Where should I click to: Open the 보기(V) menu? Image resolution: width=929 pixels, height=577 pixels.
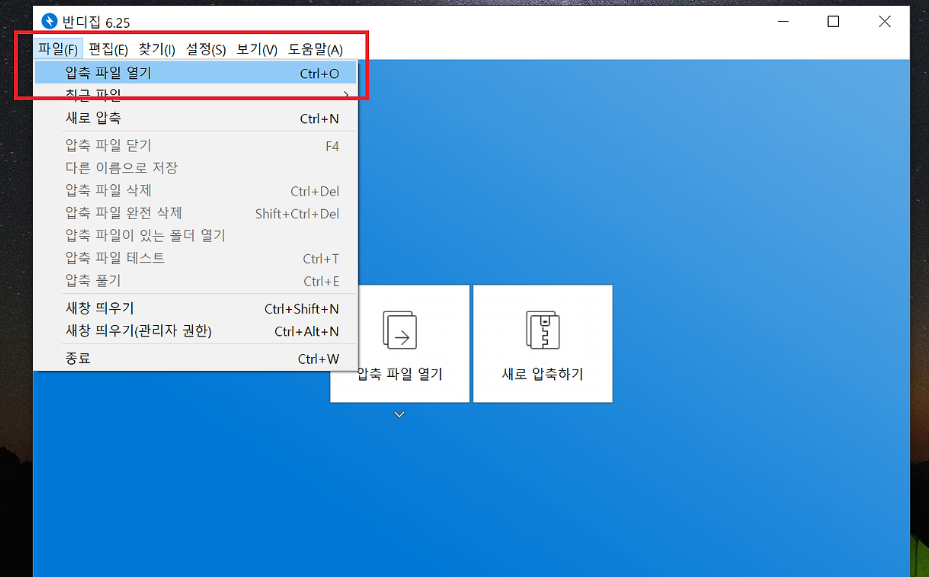click(x=257, y=49)
